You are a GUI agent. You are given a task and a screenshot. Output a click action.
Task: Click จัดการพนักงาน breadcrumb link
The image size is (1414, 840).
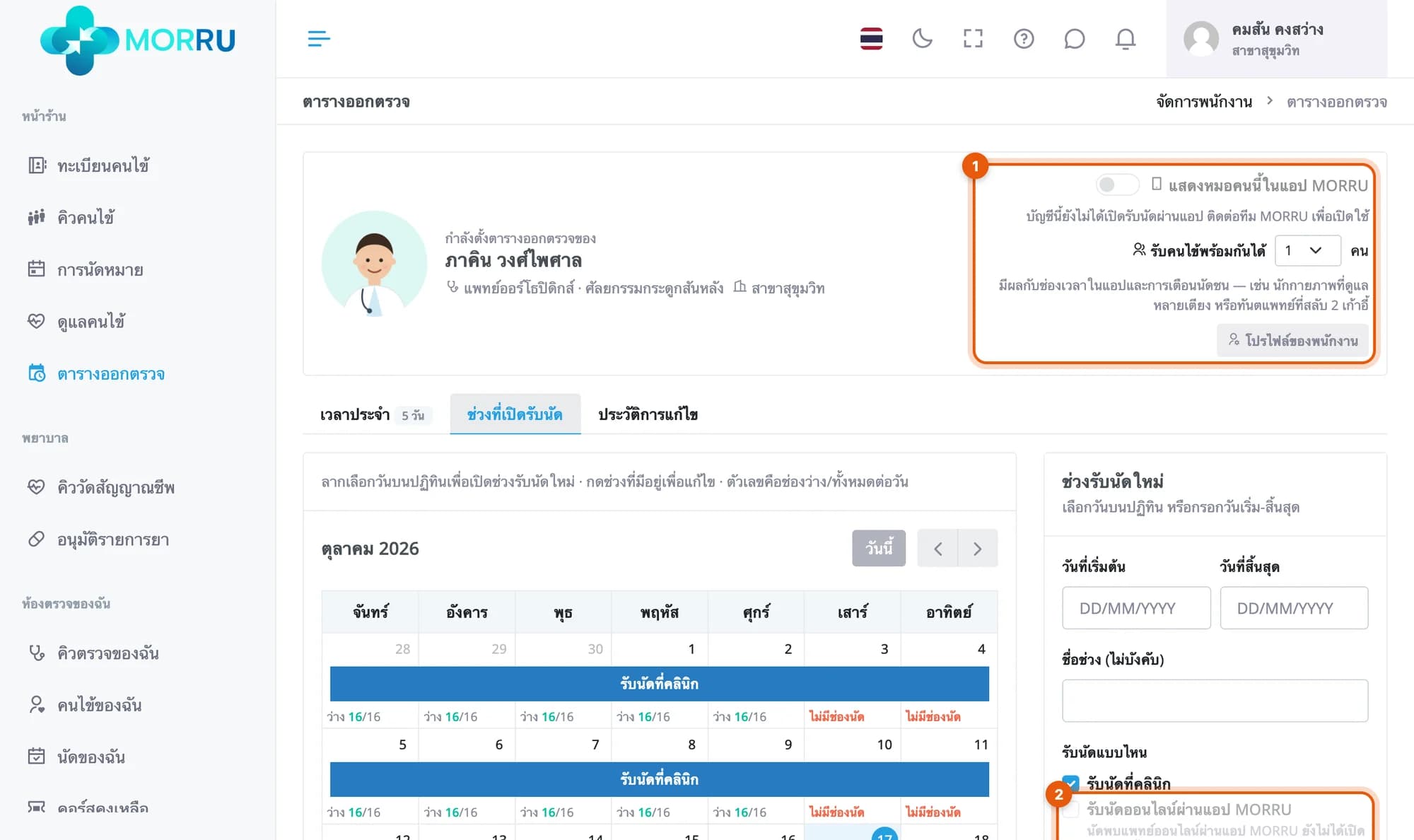1204,102
